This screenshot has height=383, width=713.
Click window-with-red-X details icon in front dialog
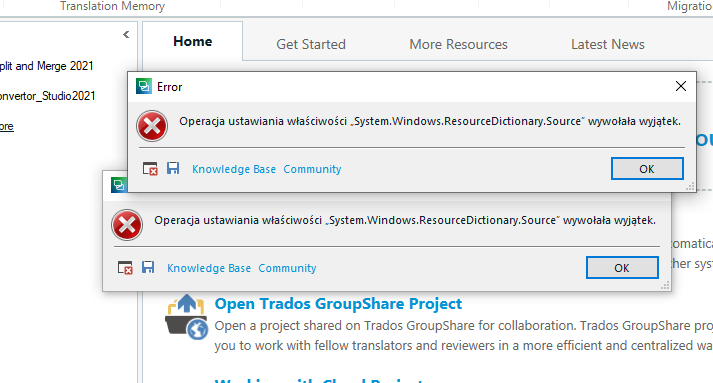[x=150, y=169]
